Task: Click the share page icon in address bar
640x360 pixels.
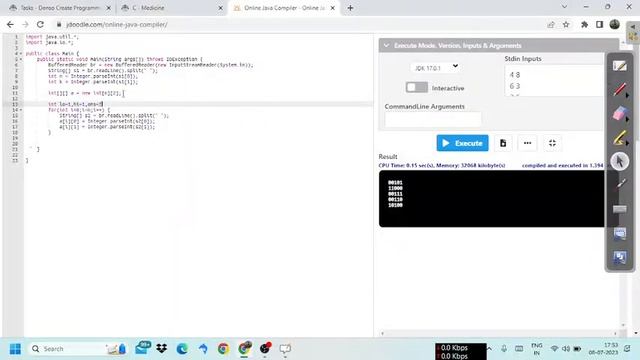Action: point(551,24)
